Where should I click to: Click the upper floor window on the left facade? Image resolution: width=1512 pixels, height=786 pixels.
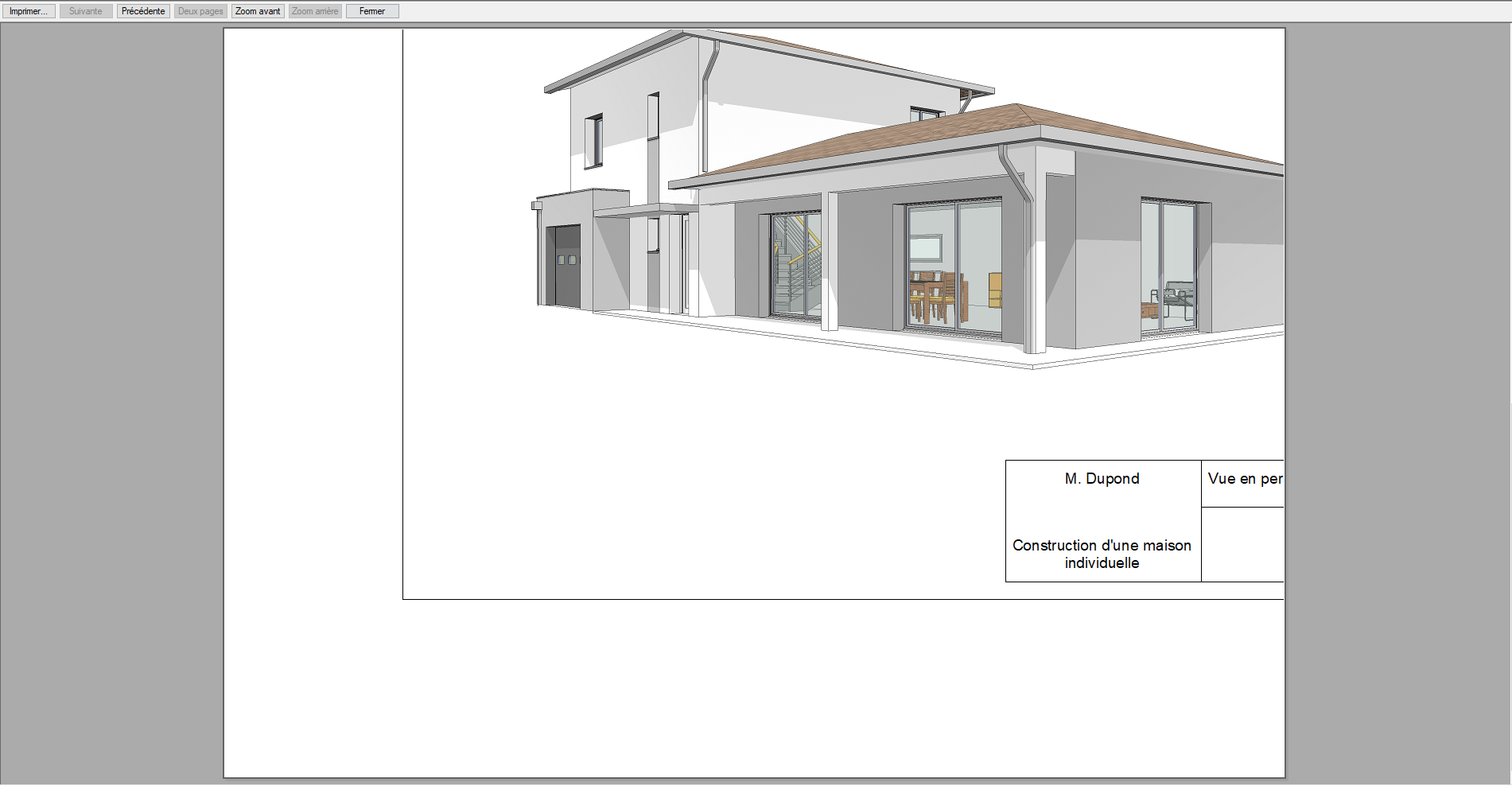[x=593, y=142]
